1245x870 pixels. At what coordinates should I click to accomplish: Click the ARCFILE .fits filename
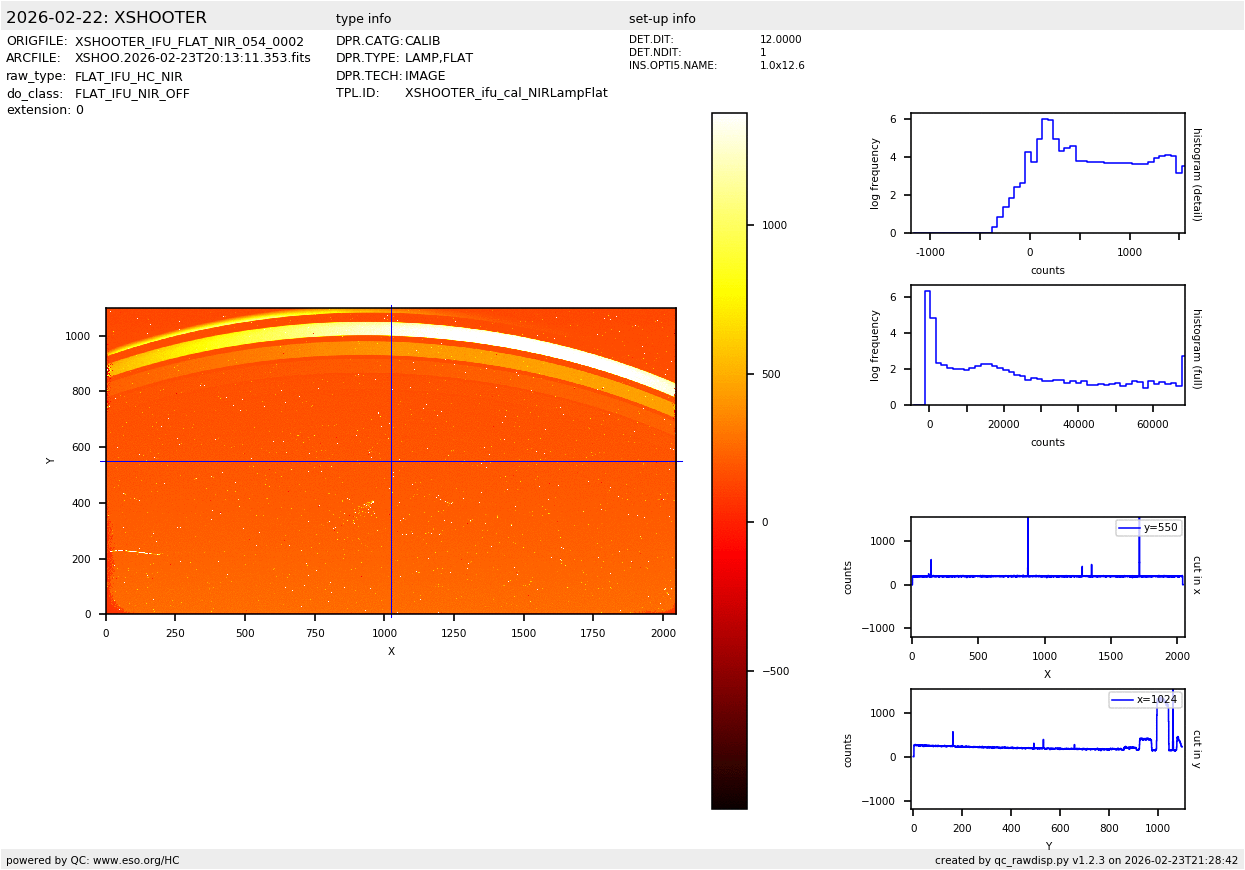(192, 59)
